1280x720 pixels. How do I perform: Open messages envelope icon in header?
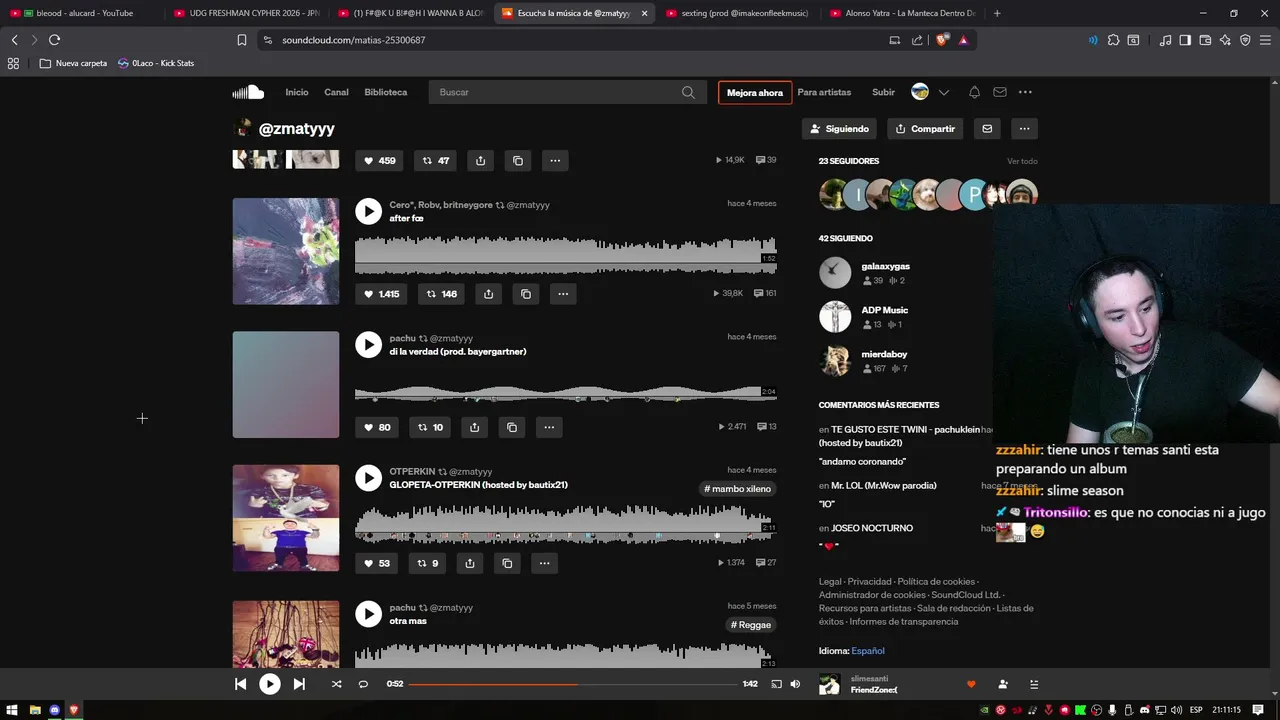(1000, 92)
